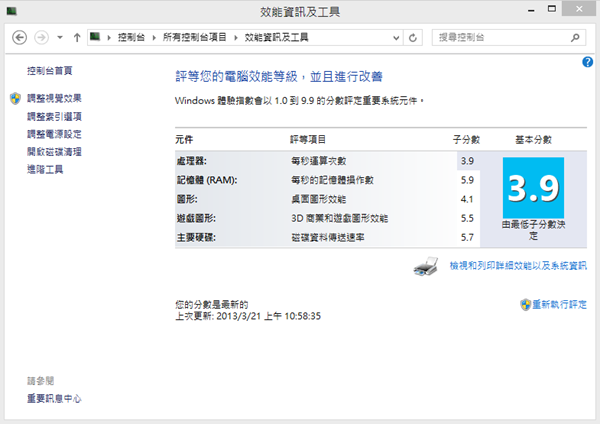Viewport: 600px width, 424px height.
Task: Open help with the blue question mark
Action: coord(588,62)
